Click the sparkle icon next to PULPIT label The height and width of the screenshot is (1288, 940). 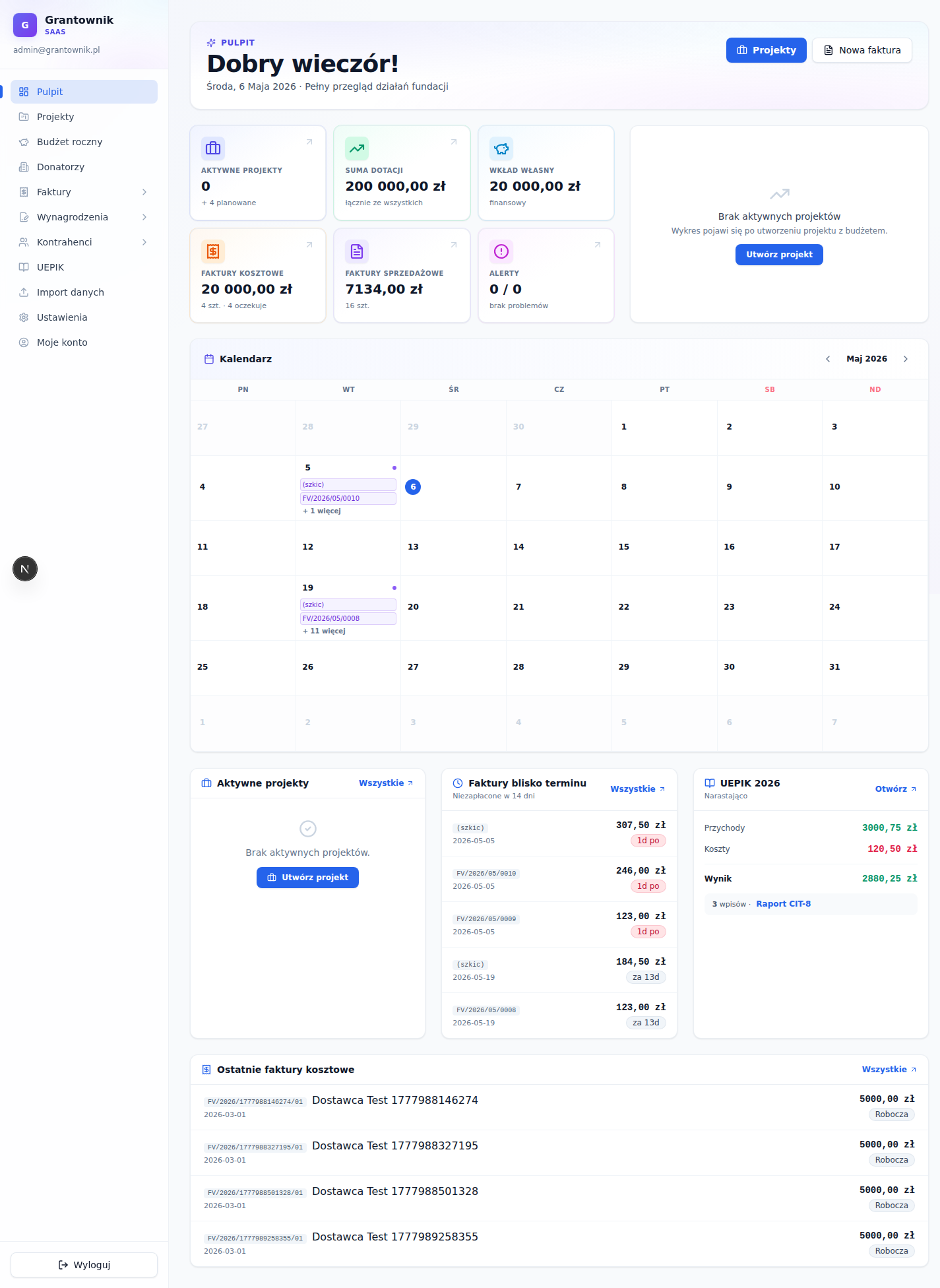211,43
